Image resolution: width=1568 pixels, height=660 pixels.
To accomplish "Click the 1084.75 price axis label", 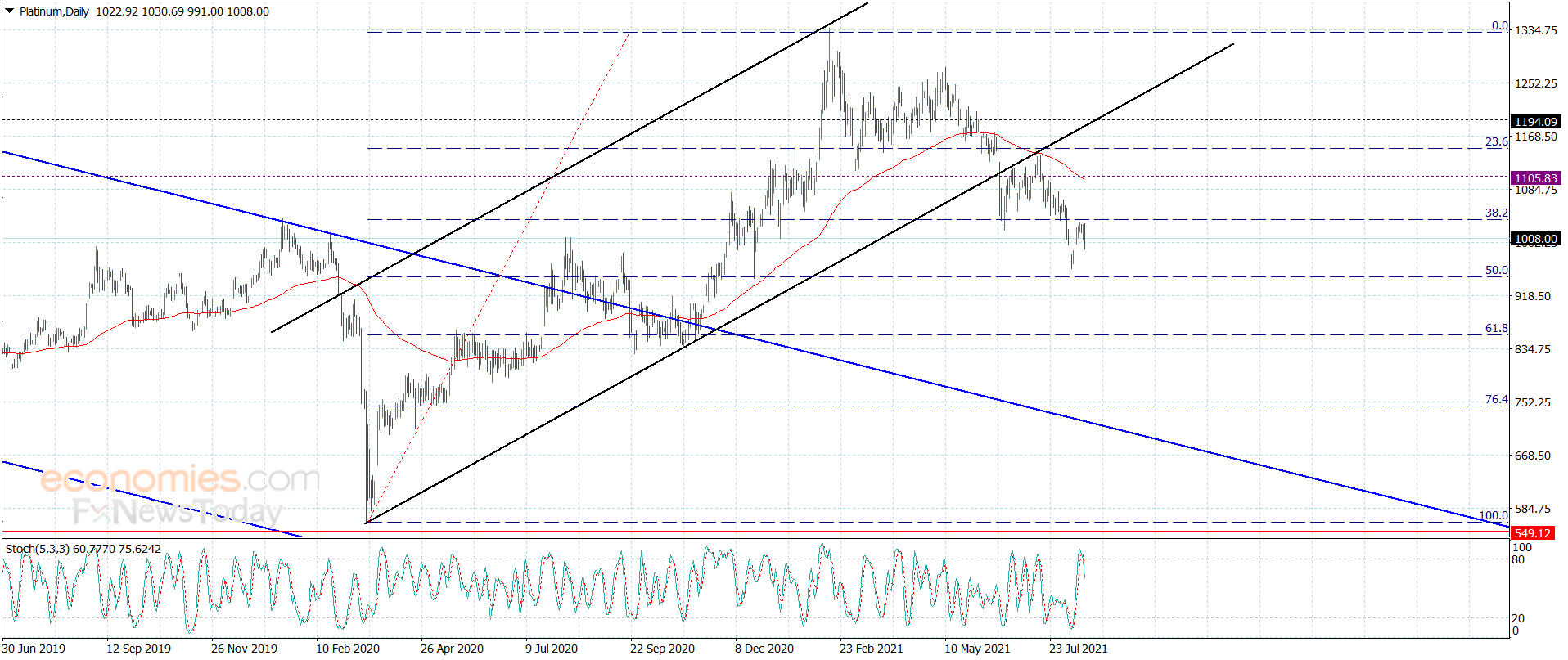I will 1536,190.
